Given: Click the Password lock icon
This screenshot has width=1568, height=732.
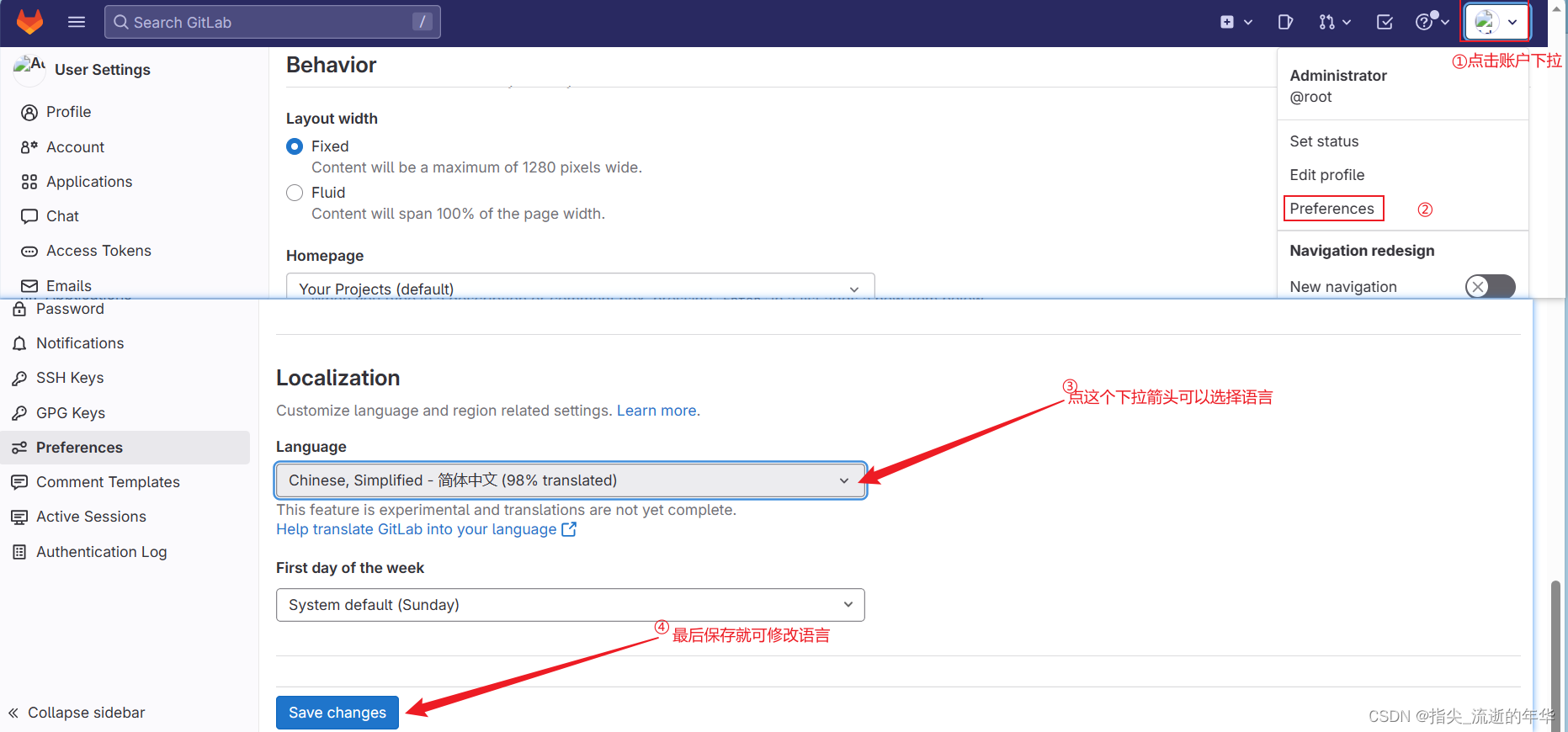Looking at the screenshot, I should (19, 309).
